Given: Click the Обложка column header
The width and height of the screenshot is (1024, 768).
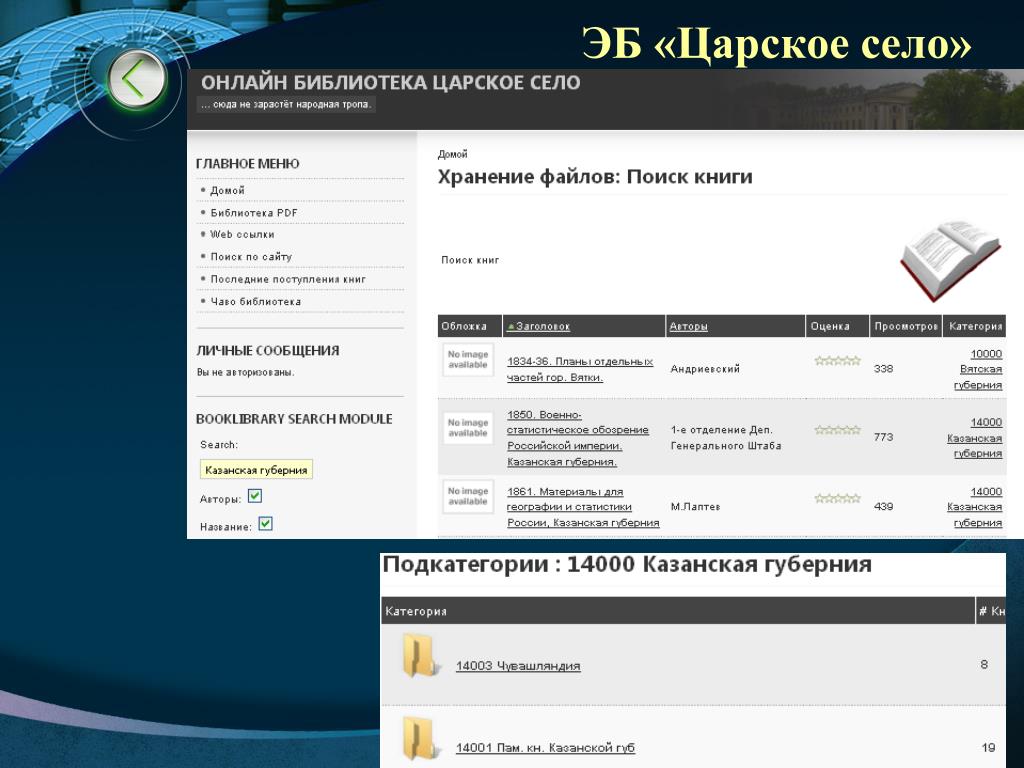Looking at the screenshot, I should (464, 326).
